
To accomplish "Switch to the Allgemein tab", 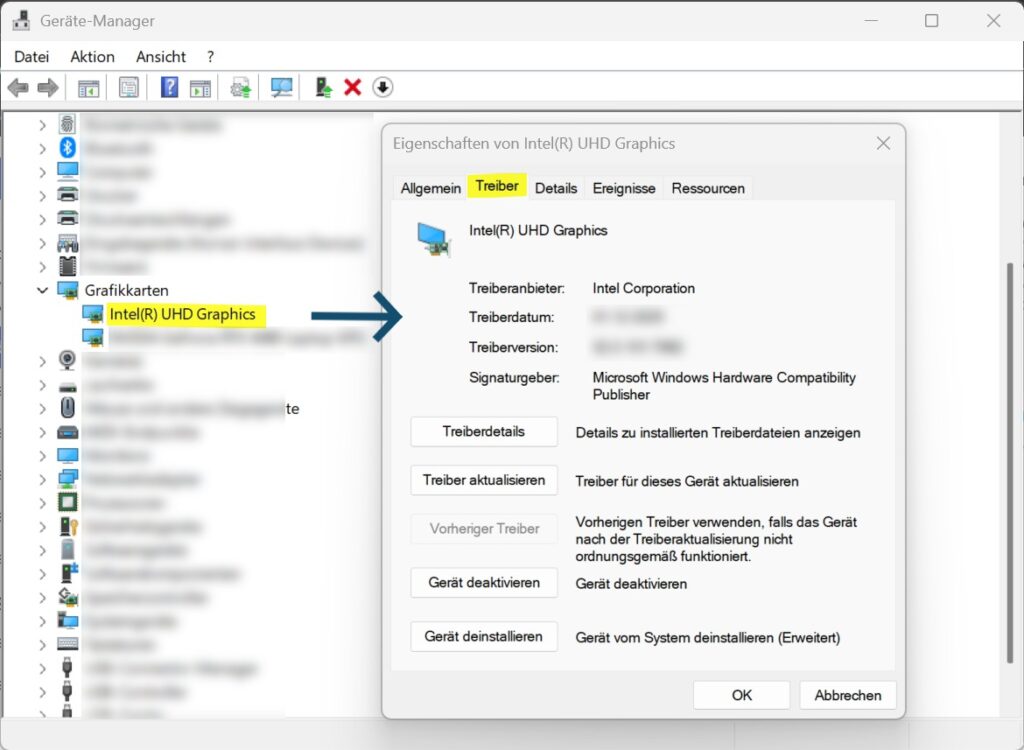I will [x=430, y=188].
